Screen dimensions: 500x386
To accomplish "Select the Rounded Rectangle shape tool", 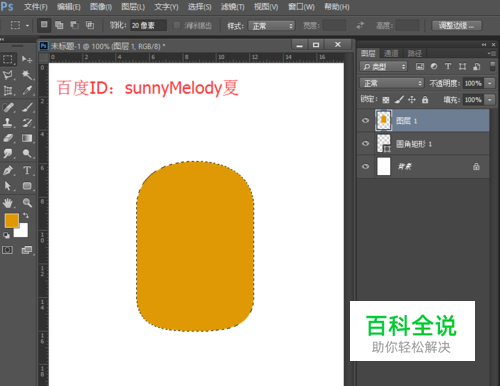I will 27,186.
